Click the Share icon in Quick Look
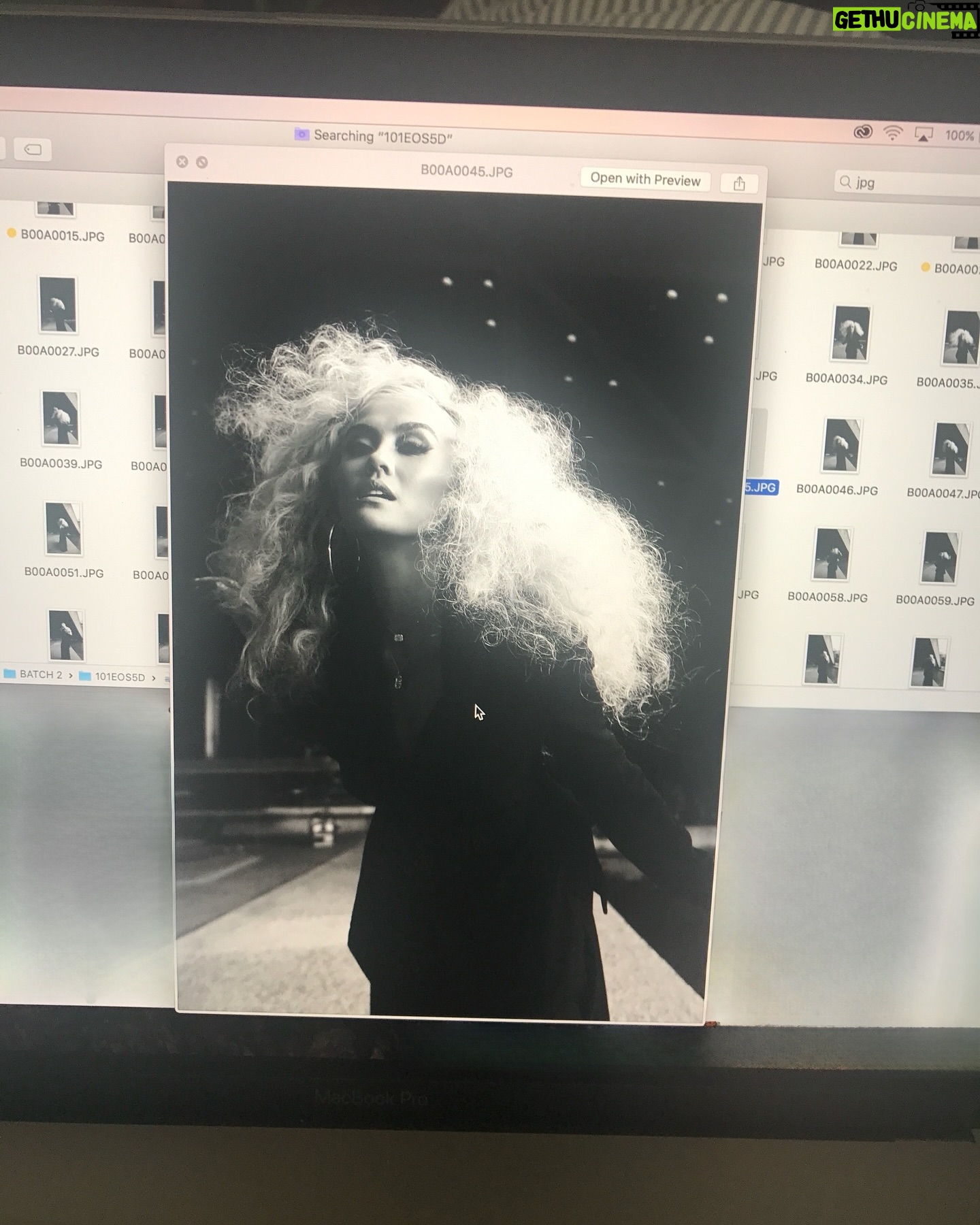 click(739, 184)
